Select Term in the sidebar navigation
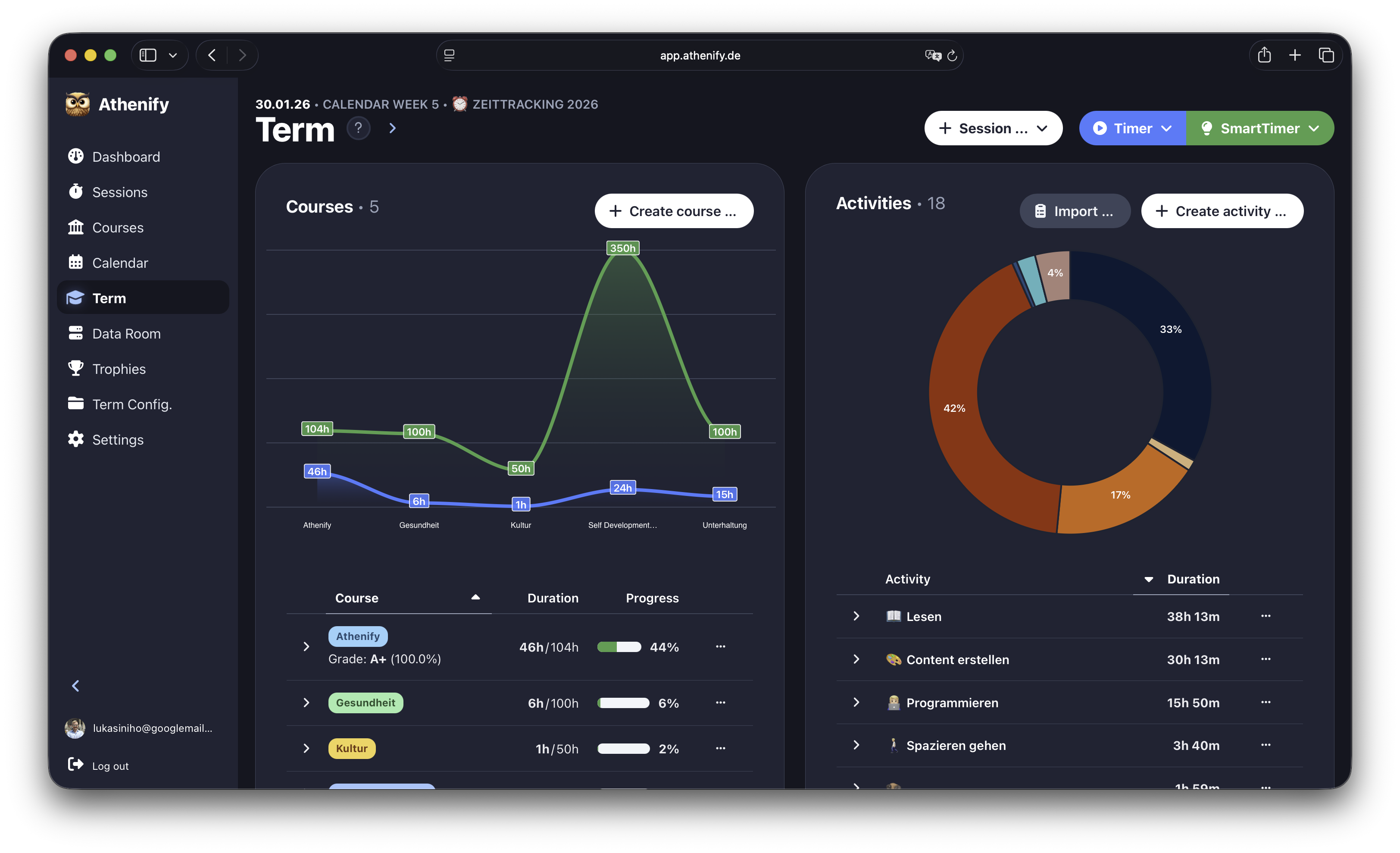Viewport: 1400px width, 853px height. point(109,297)
